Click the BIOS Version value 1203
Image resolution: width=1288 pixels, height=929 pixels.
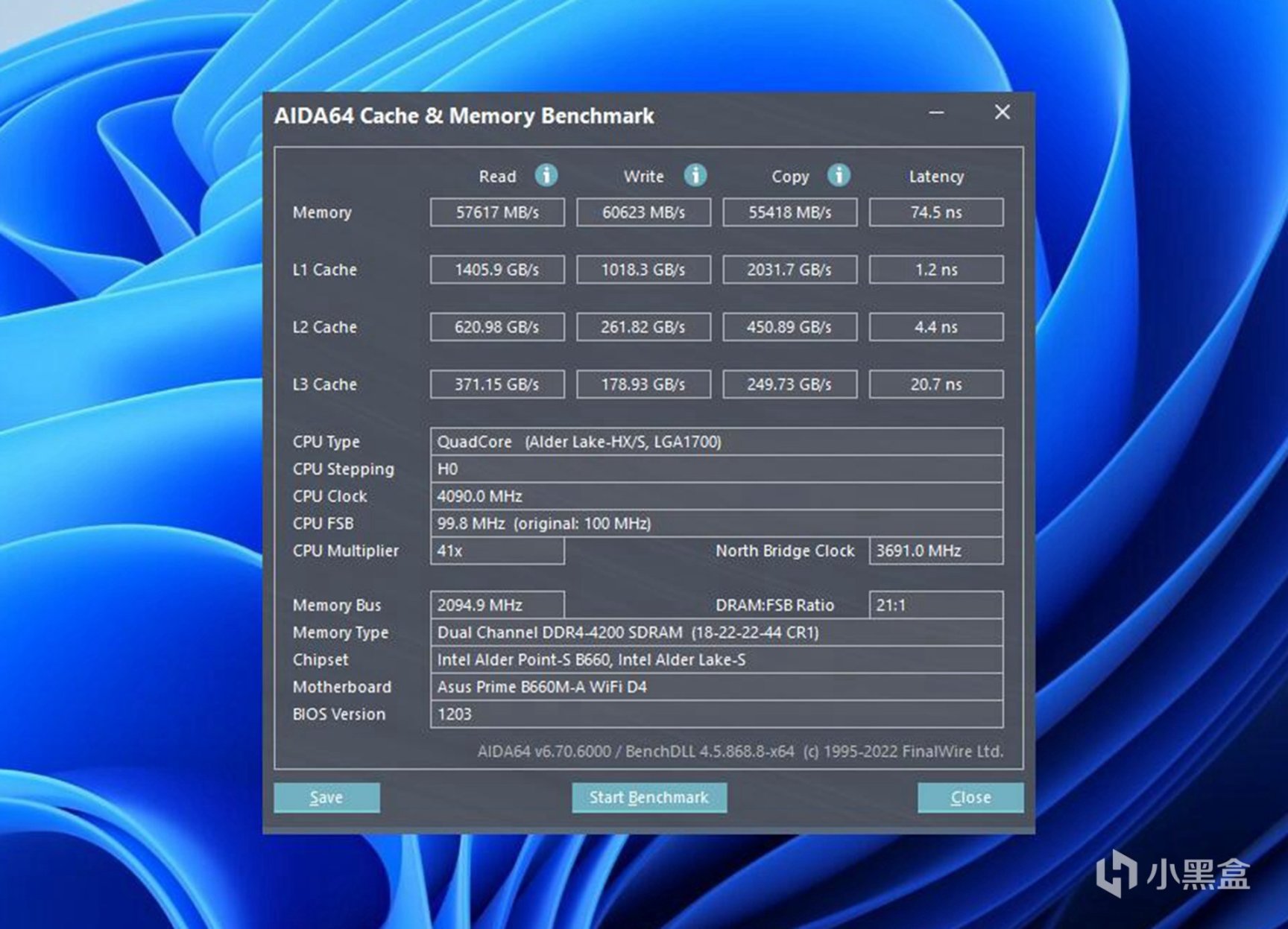click(x=717, y=714)
